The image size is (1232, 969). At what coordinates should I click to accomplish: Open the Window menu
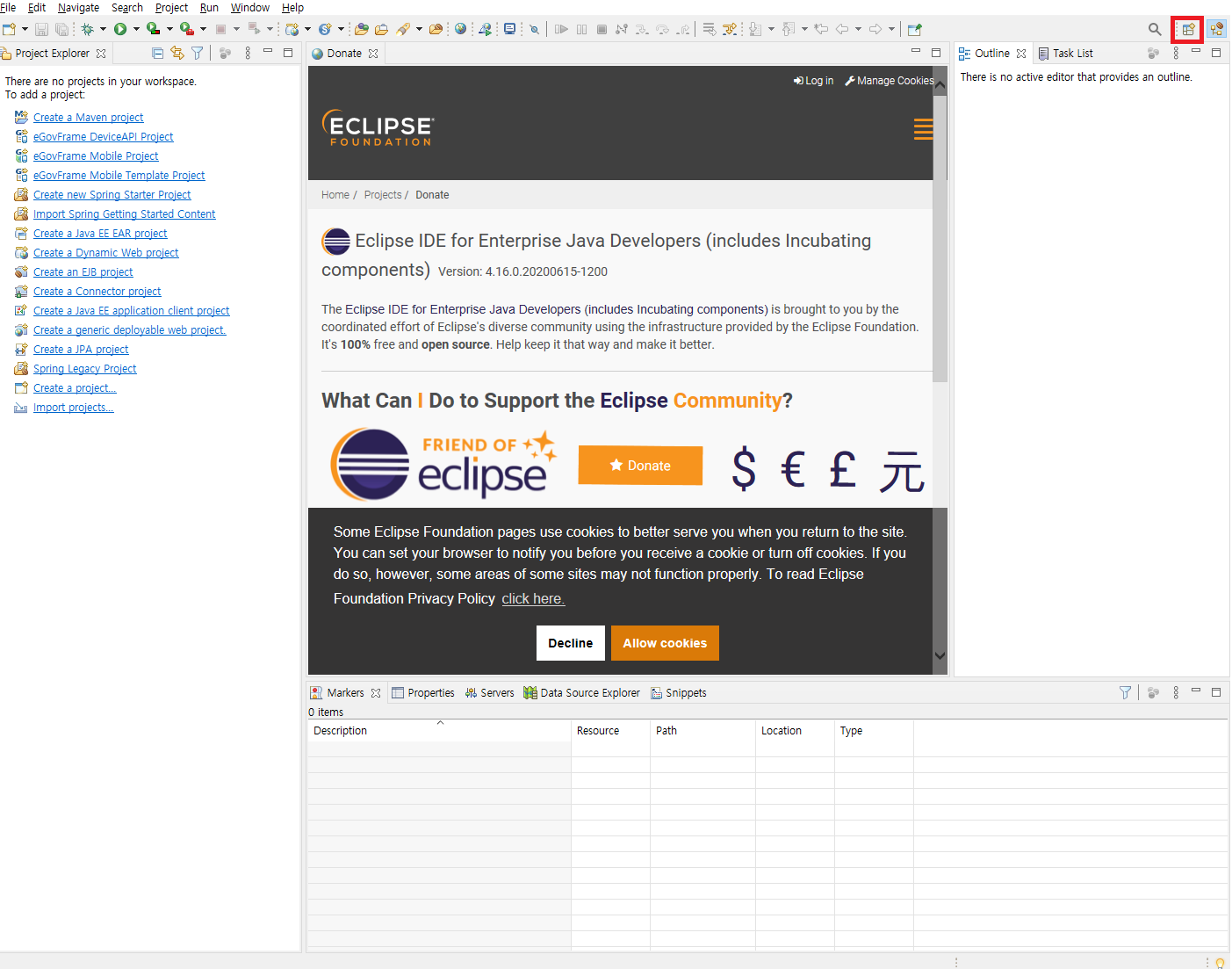250,7
